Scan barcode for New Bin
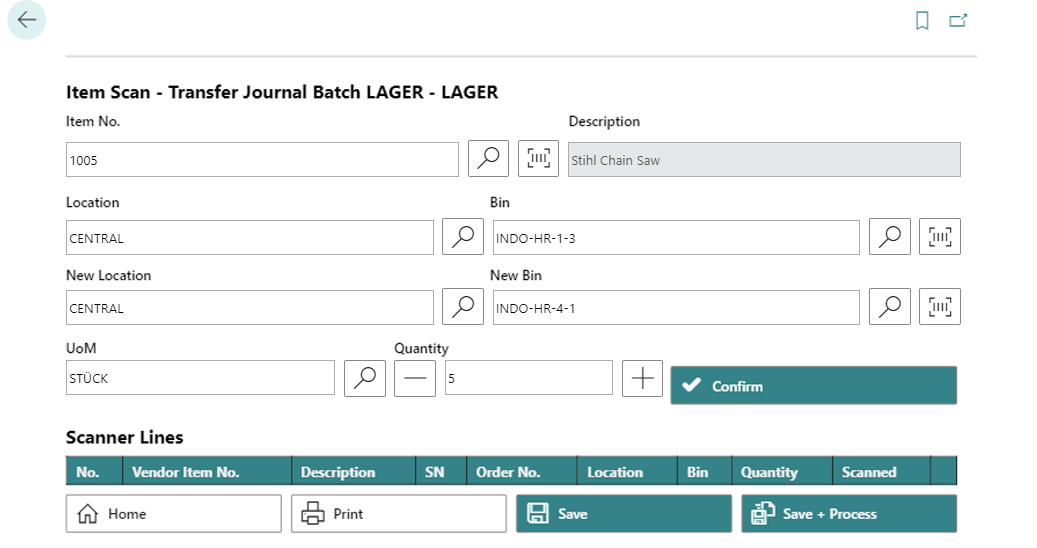The width and height of the screenshot is (1037, 548). click(x=940, y=307)
